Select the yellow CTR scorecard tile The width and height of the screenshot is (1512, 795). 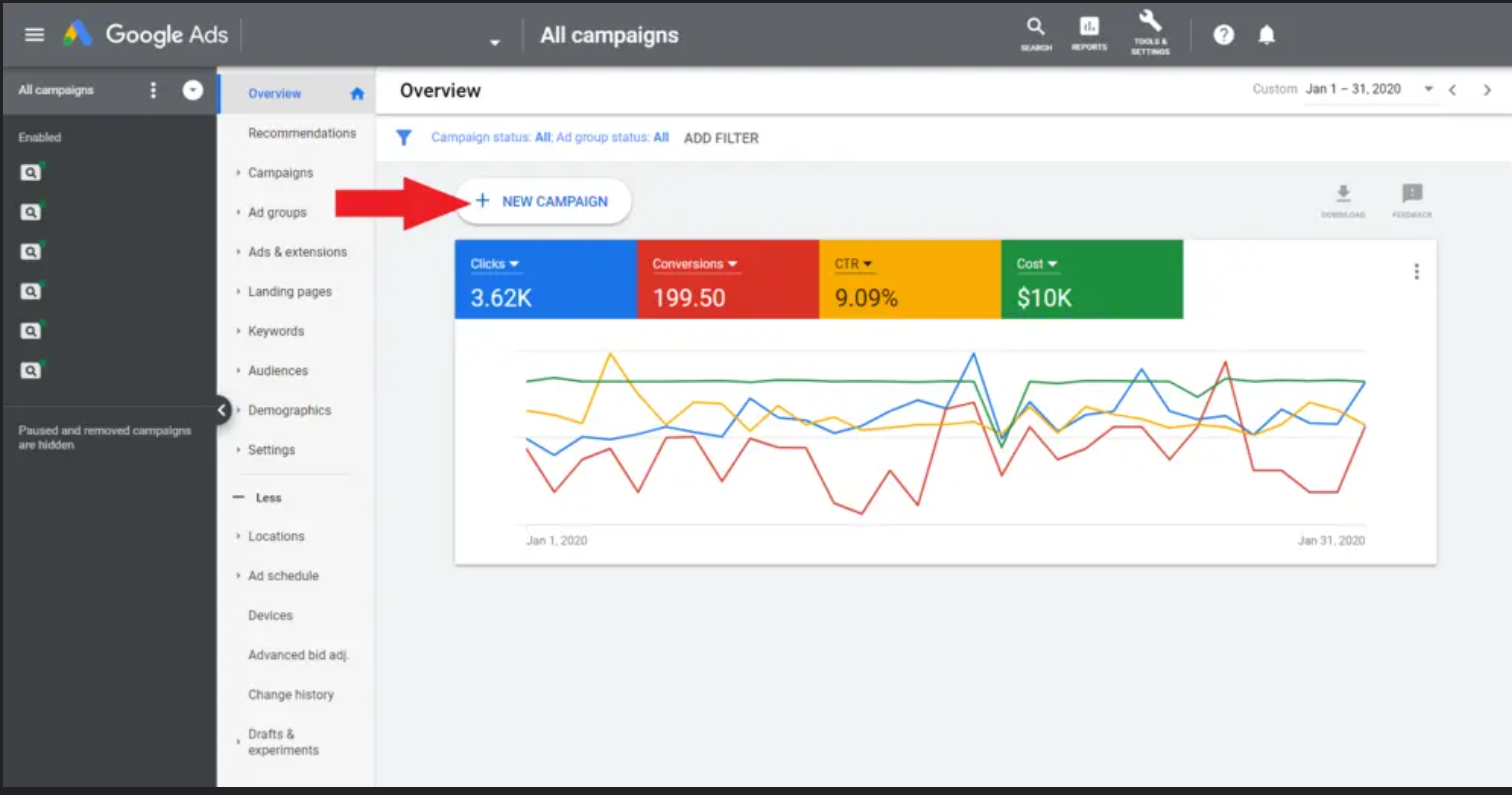pos(910,279)
